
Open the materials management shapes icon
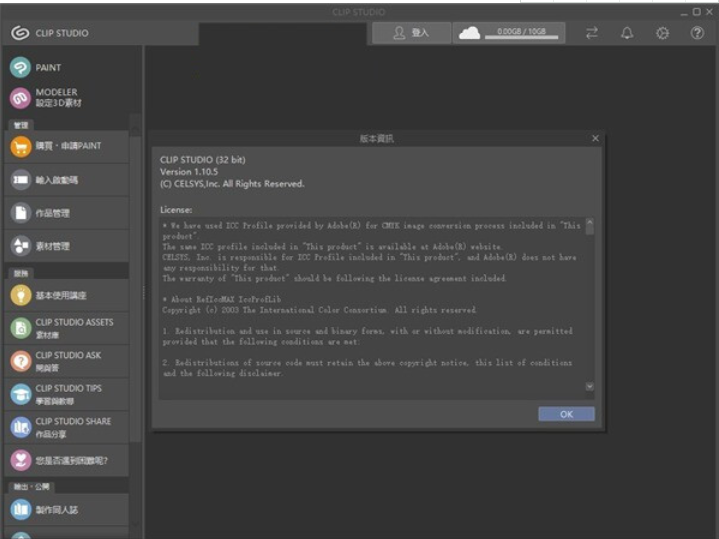[x=20, y=246]
